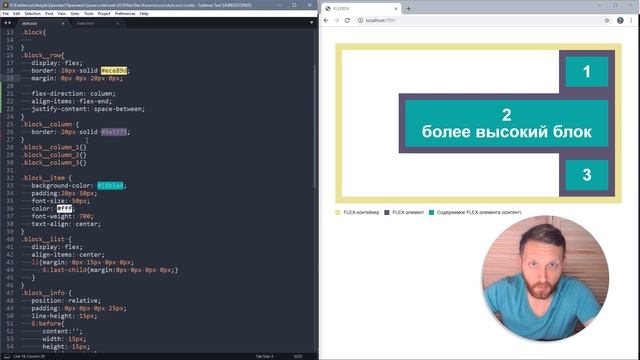Click 'flex-direction: column;' on line 21
This screenshot has width=640, height=360.
pos(73,93)
